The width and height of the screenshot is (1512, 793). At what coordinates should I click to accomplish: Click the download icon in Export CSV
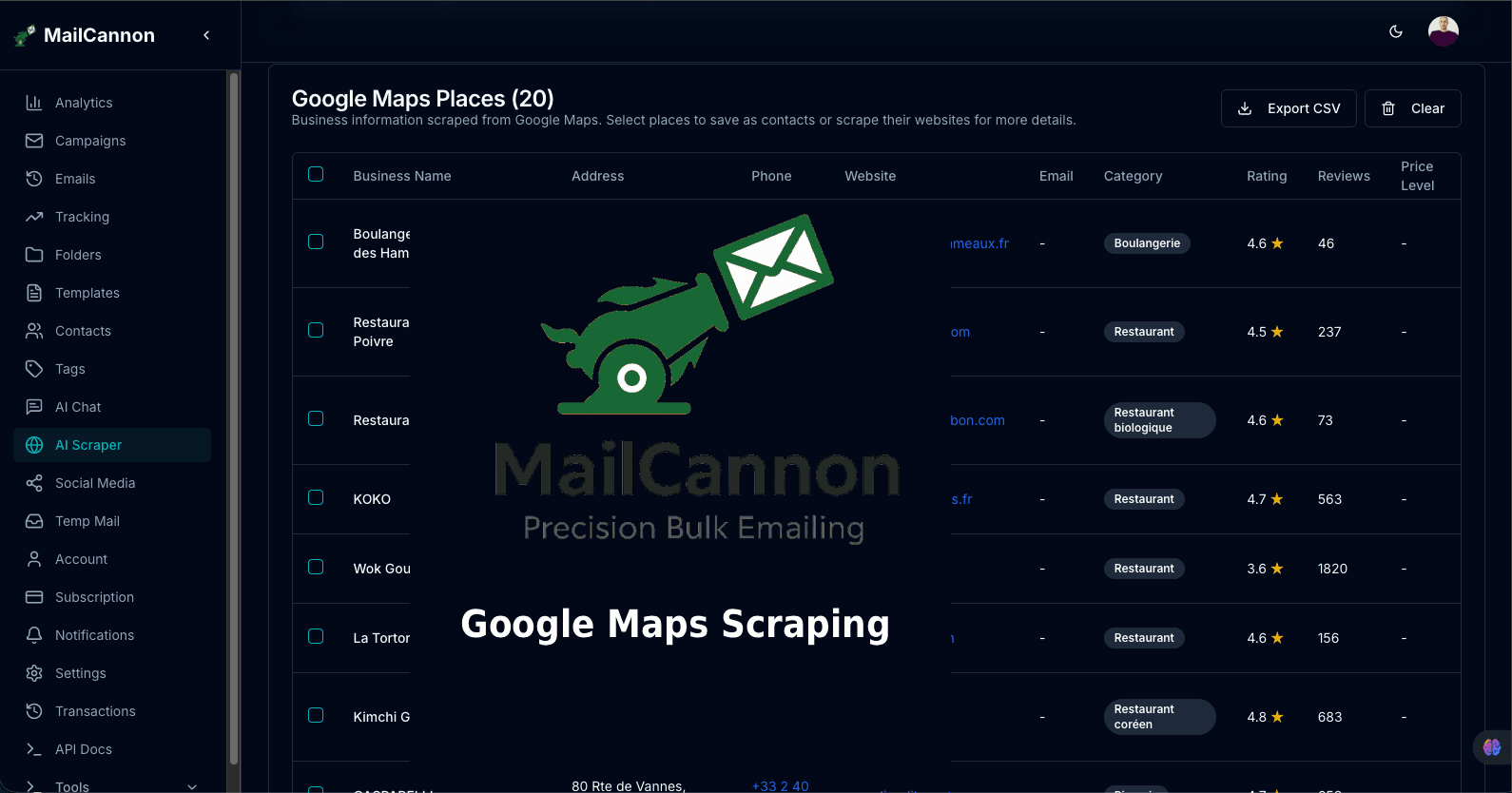[x=1245, y=108]
